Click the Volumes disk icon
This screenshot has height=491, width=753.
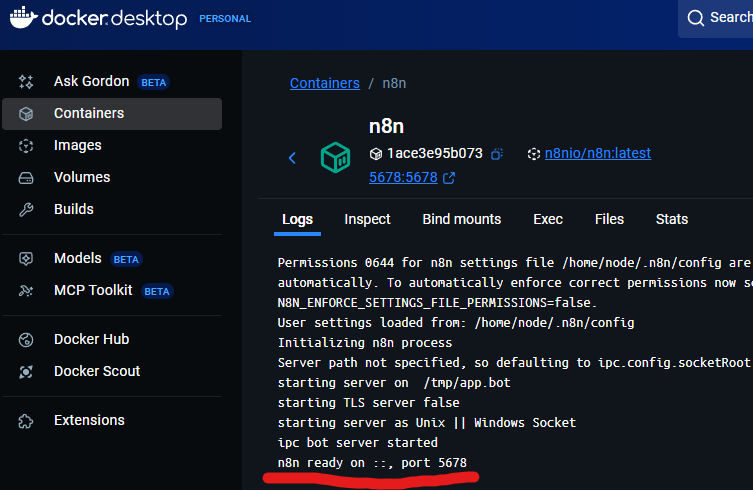26,178
